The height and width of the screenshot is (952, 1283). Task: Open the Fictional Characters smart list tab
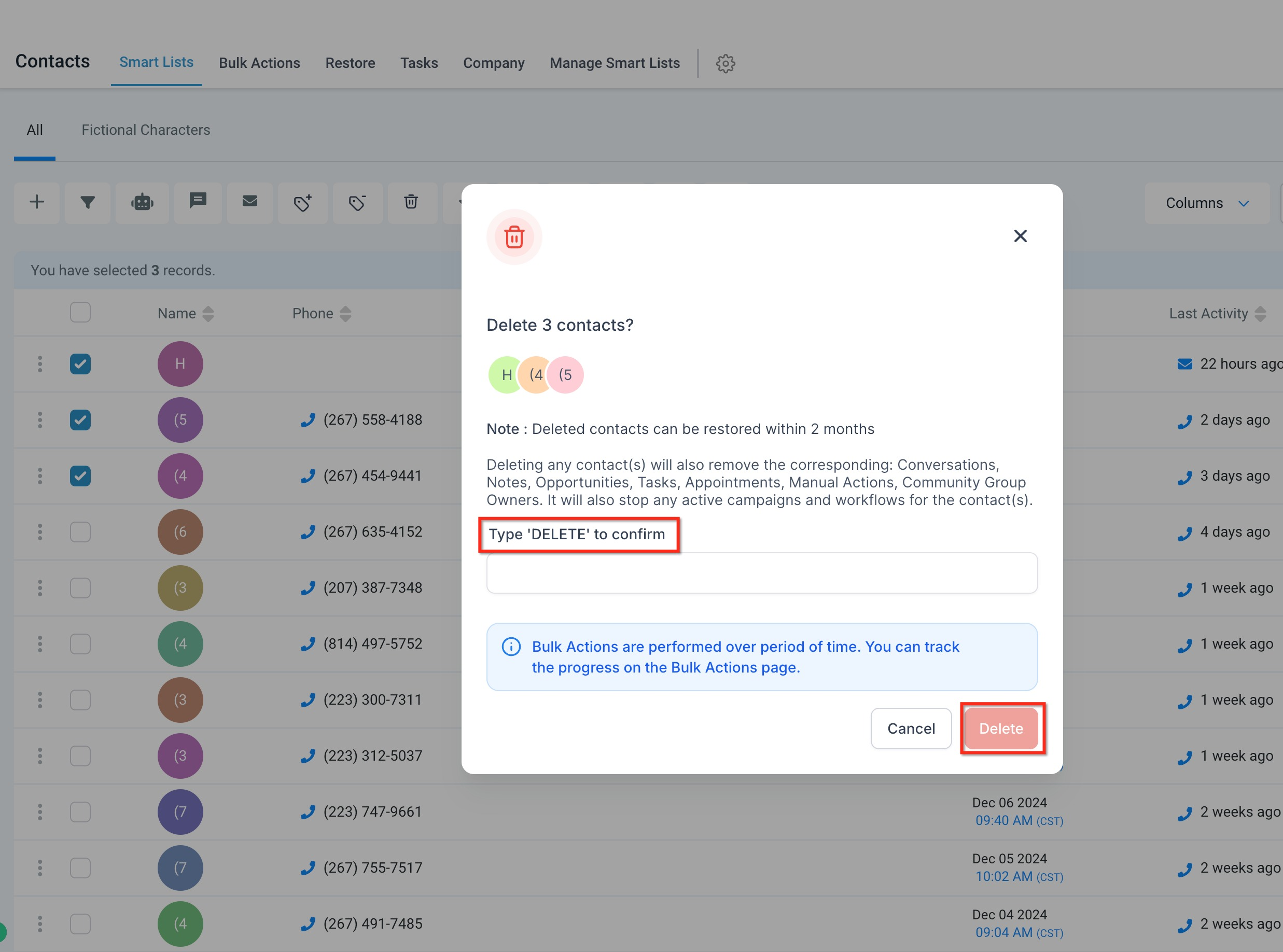(x=146, y=130)
